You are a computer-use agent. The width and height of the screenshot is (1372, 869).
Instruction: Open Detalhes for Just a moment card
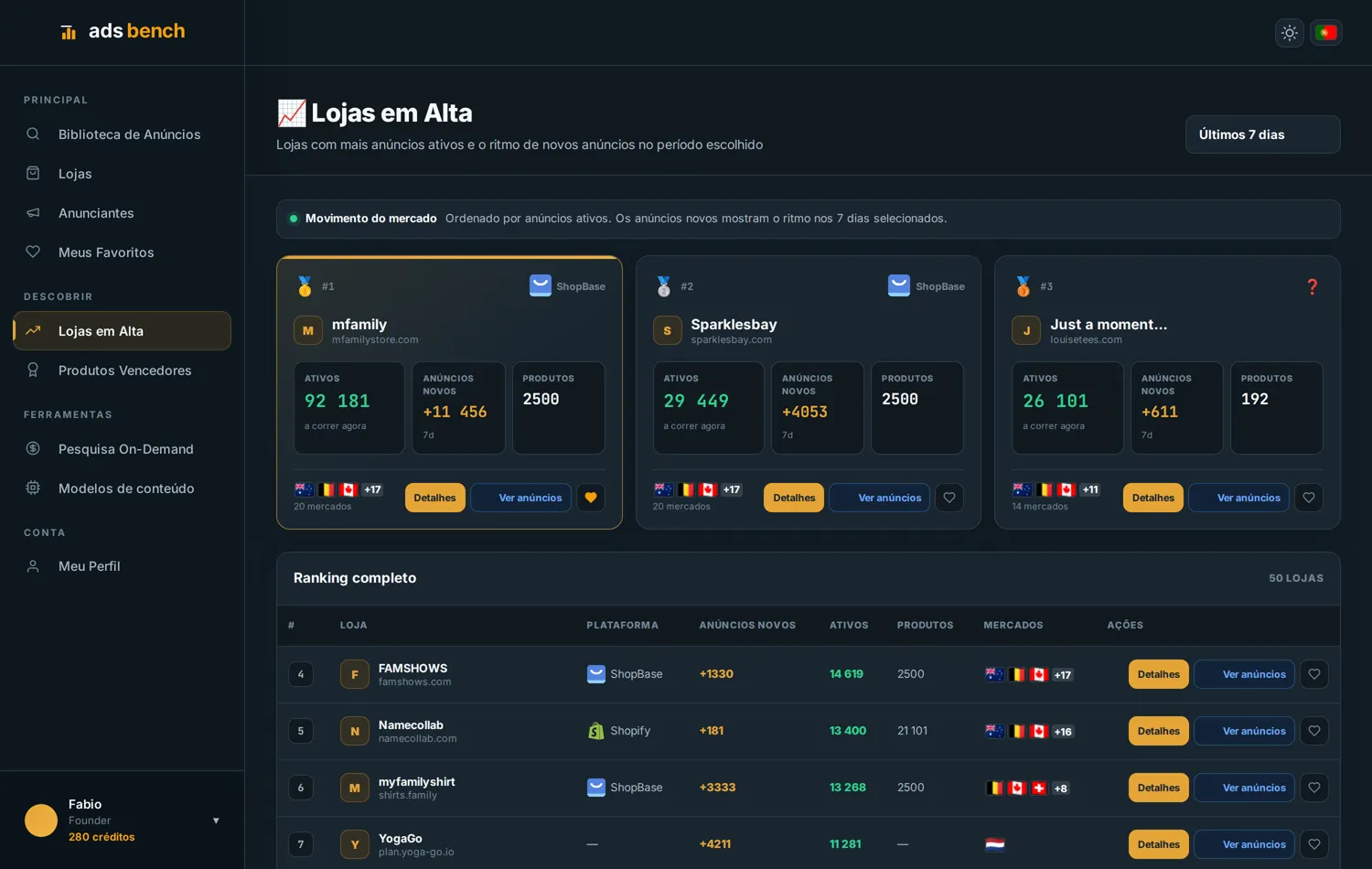[x=1153, y=498]
